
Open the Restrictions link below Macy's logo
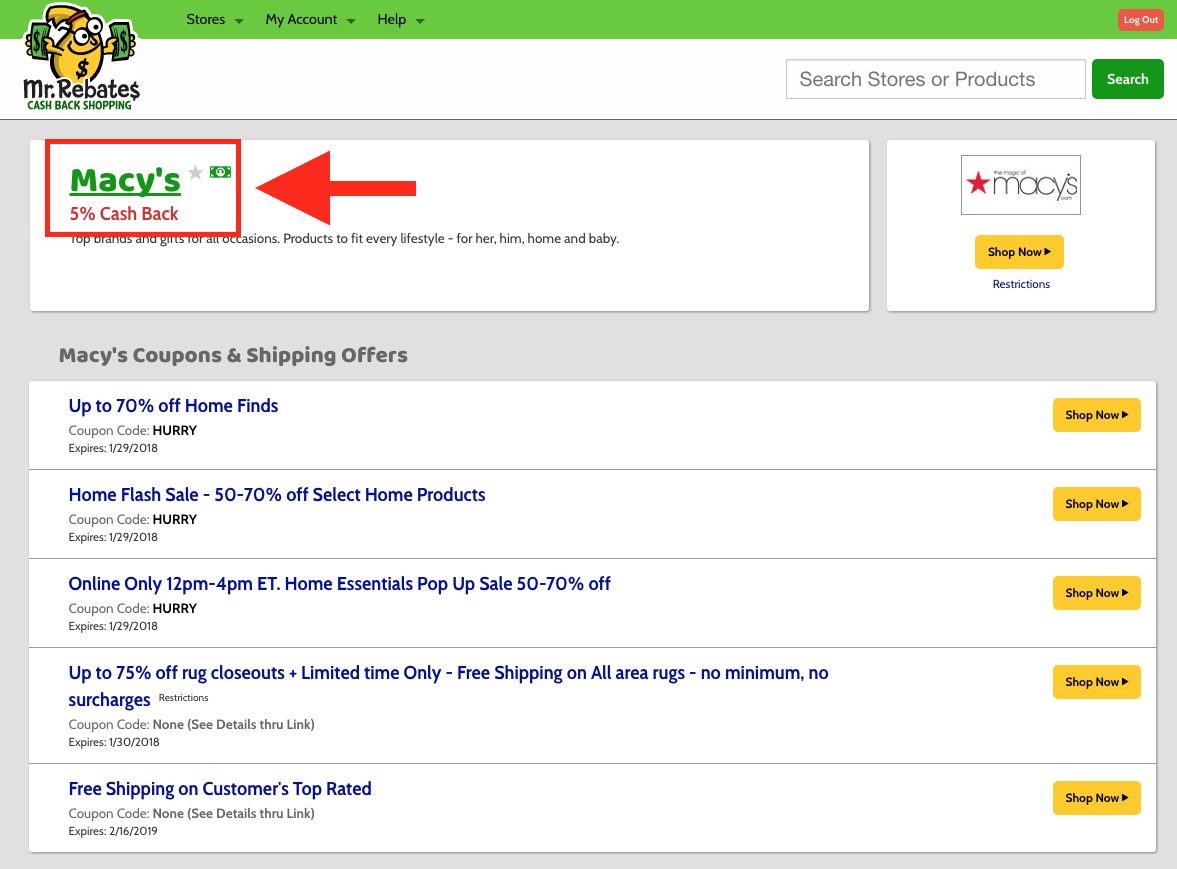pos(1021,284)
